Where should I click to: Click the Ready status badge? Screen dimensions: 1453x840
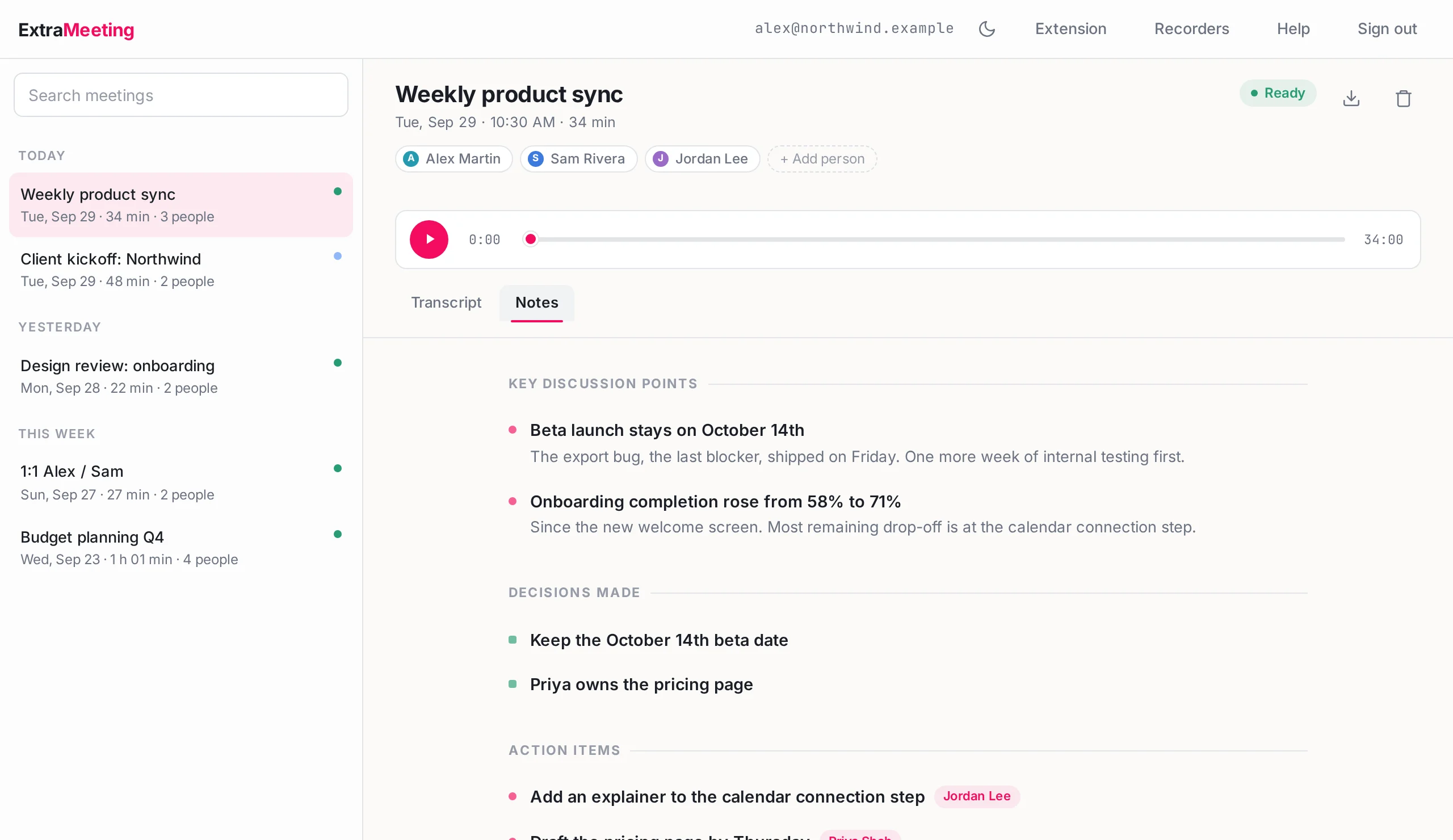pos(1277,94)
